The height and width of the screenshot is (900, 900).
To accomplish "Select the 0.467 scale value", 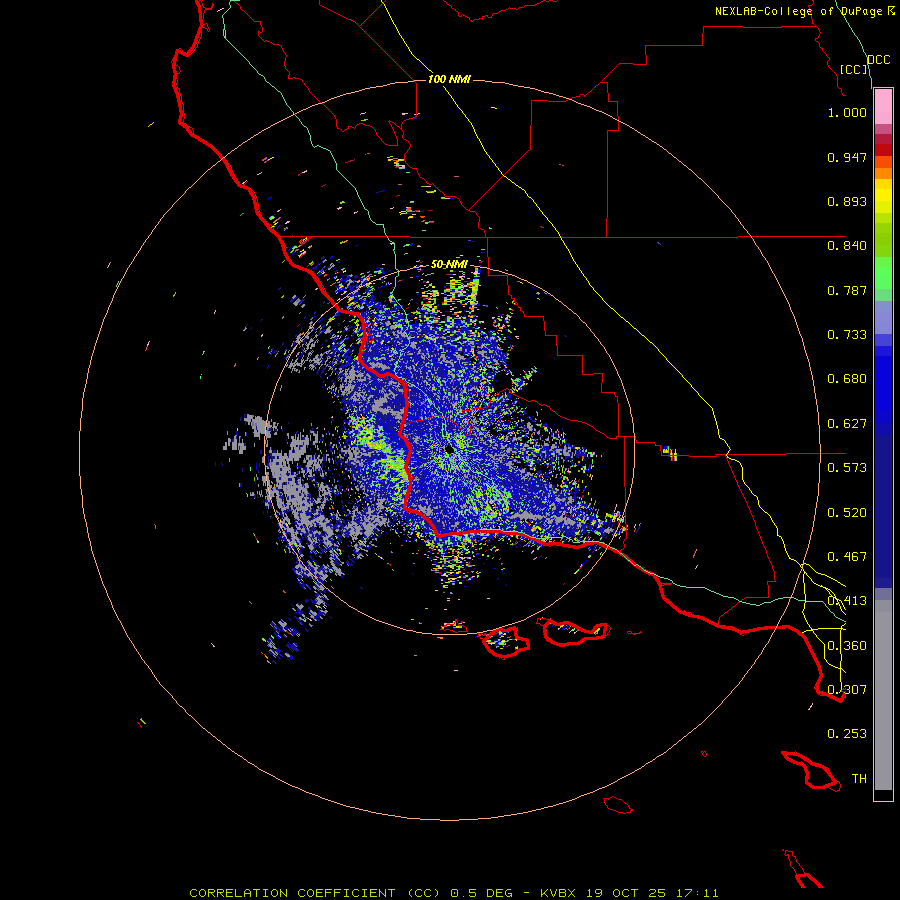I will click(x=847, y=557).
